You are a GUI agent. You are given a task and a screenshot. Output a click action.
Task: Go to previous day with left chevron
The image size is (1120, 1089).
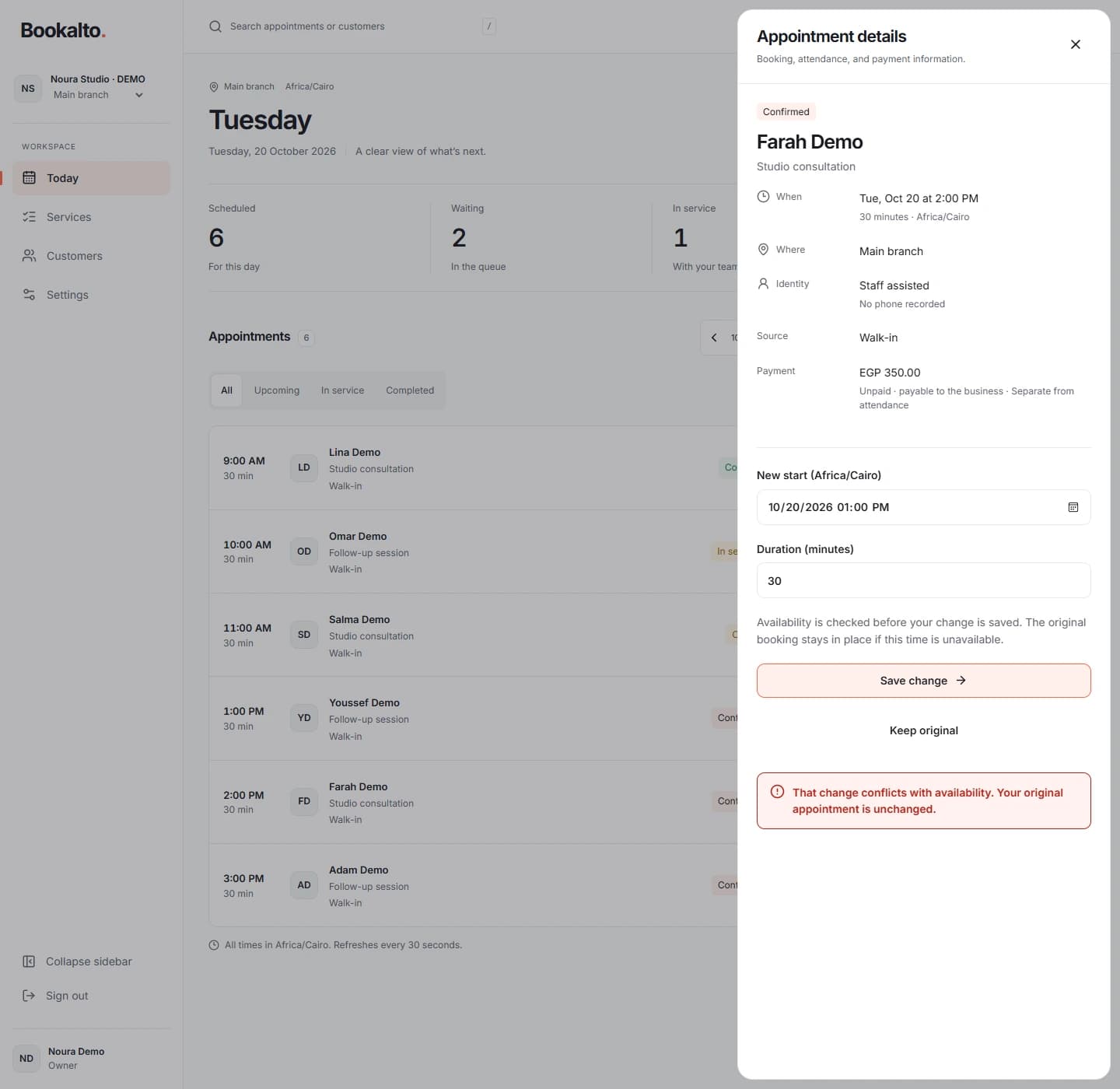click(x=714, y=338)
